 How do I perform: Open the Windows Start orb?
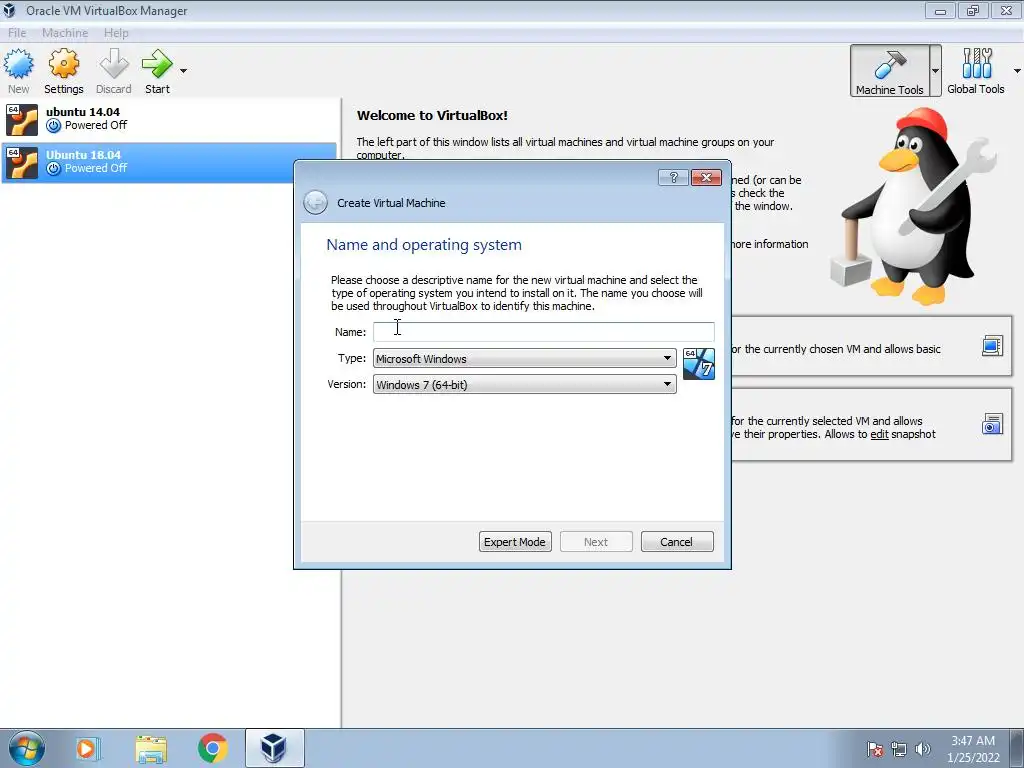[x=26, y=748]
